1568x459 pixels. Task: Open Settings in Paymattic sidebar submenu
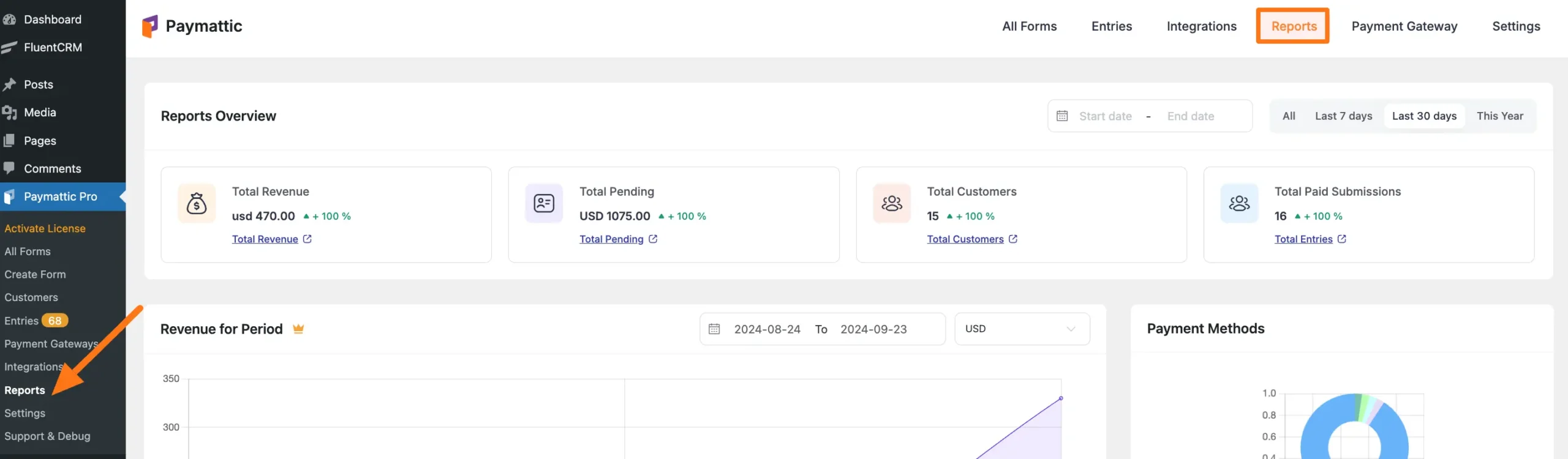pos(24,414)
